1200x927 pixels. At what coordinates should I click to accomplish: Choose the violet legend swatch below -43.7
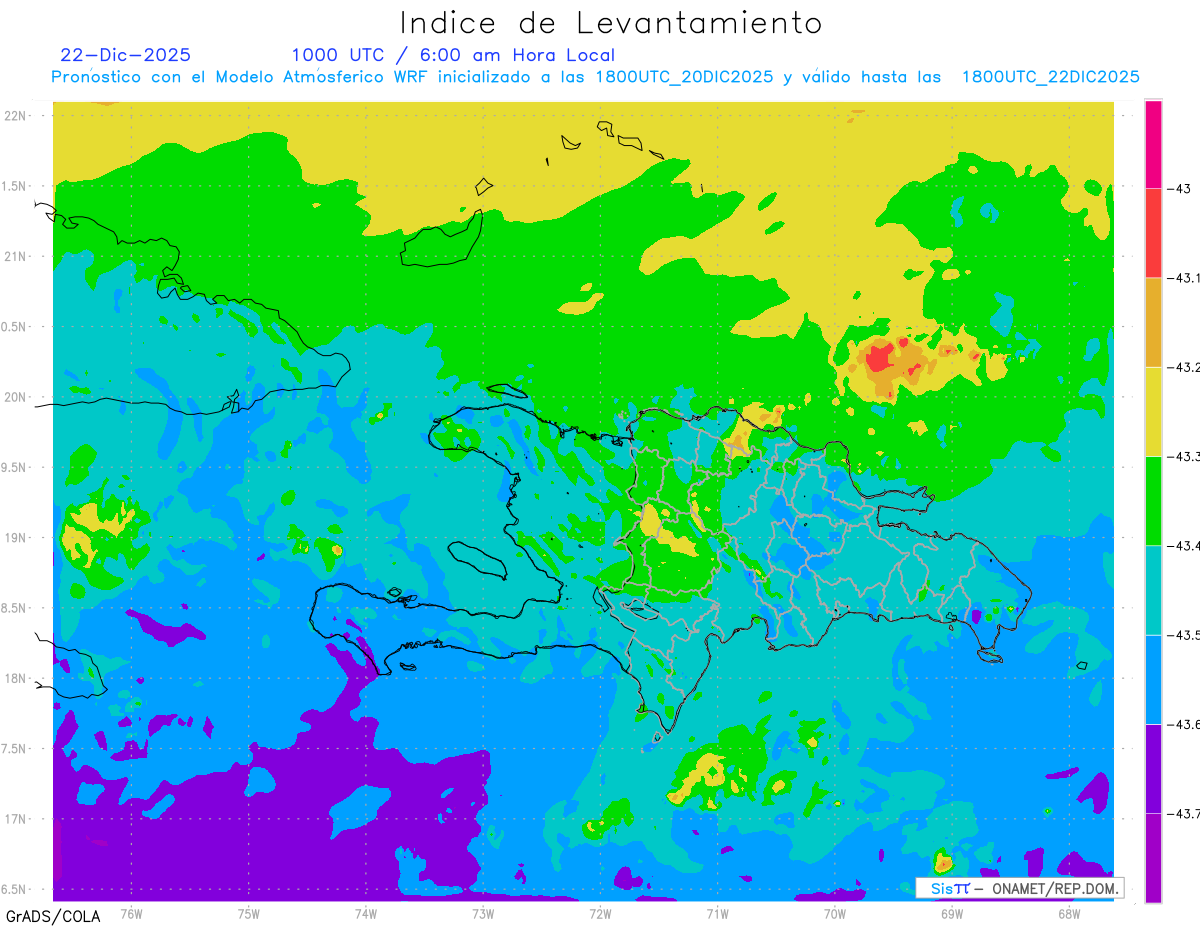click(x=1153, y=857)
